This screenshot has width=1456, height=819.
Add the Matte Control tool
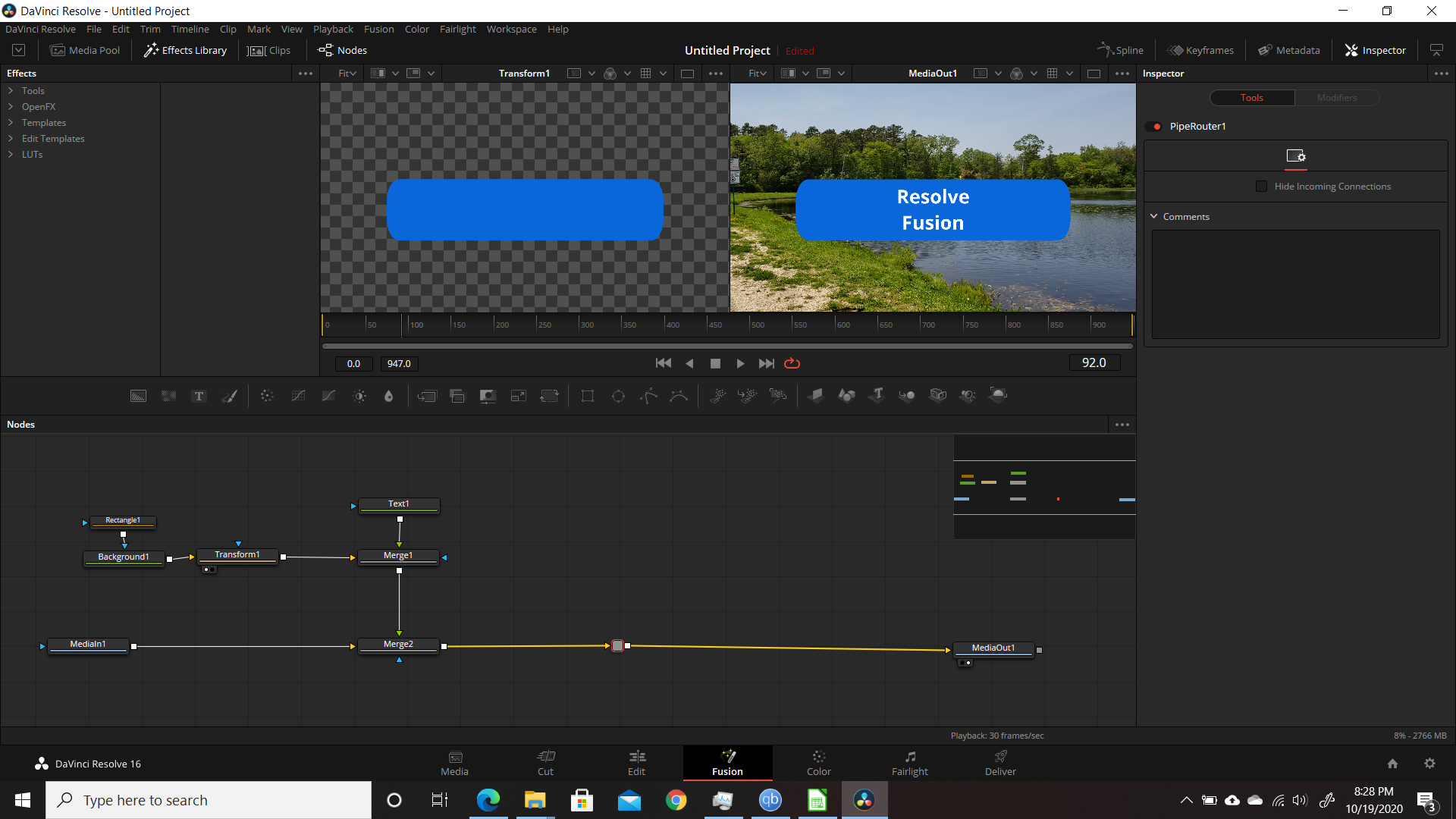pyautogui.click(x=488, y=396)
